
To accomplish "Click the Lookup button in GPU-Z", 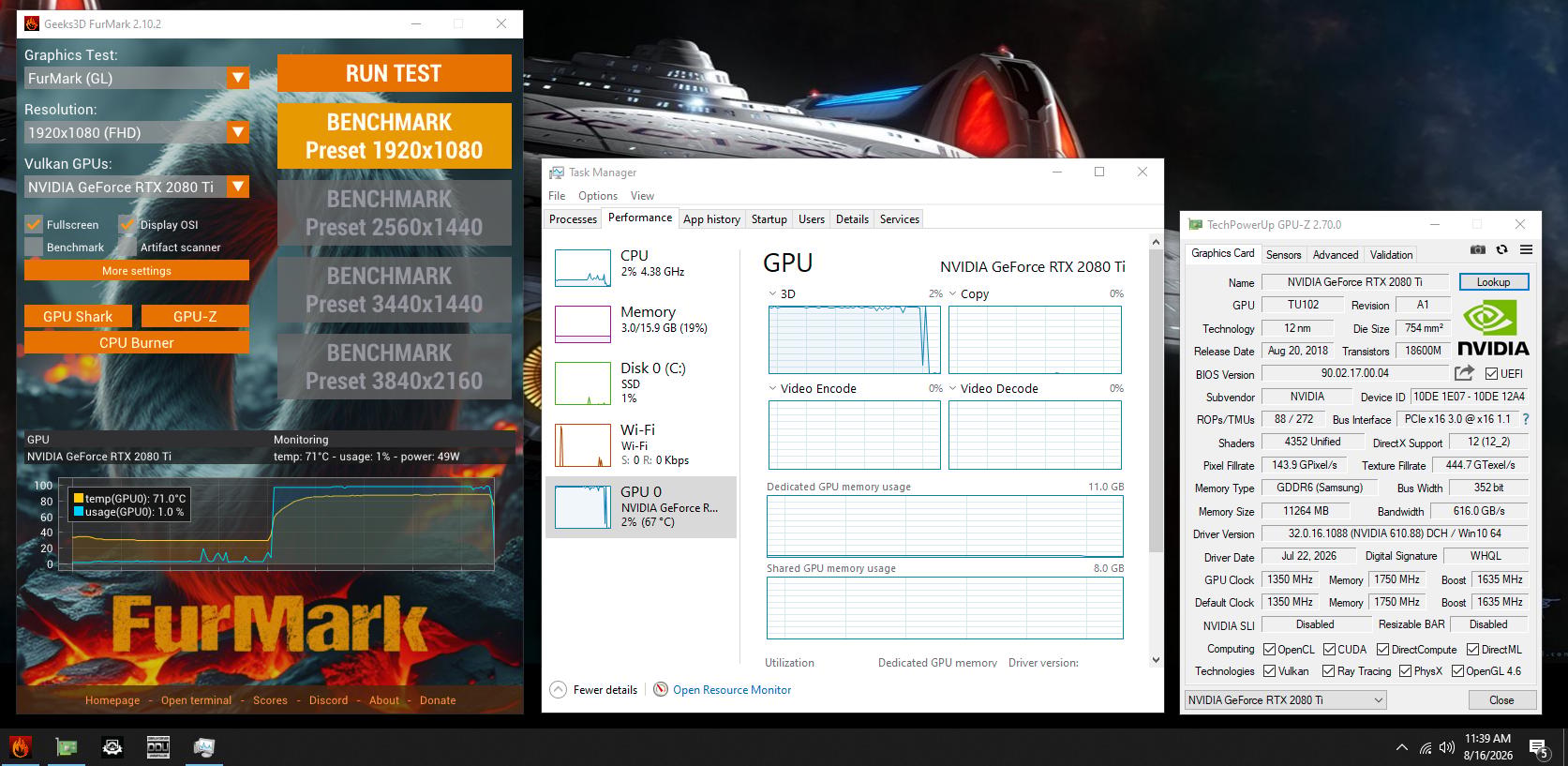I will pos(1493,281).
